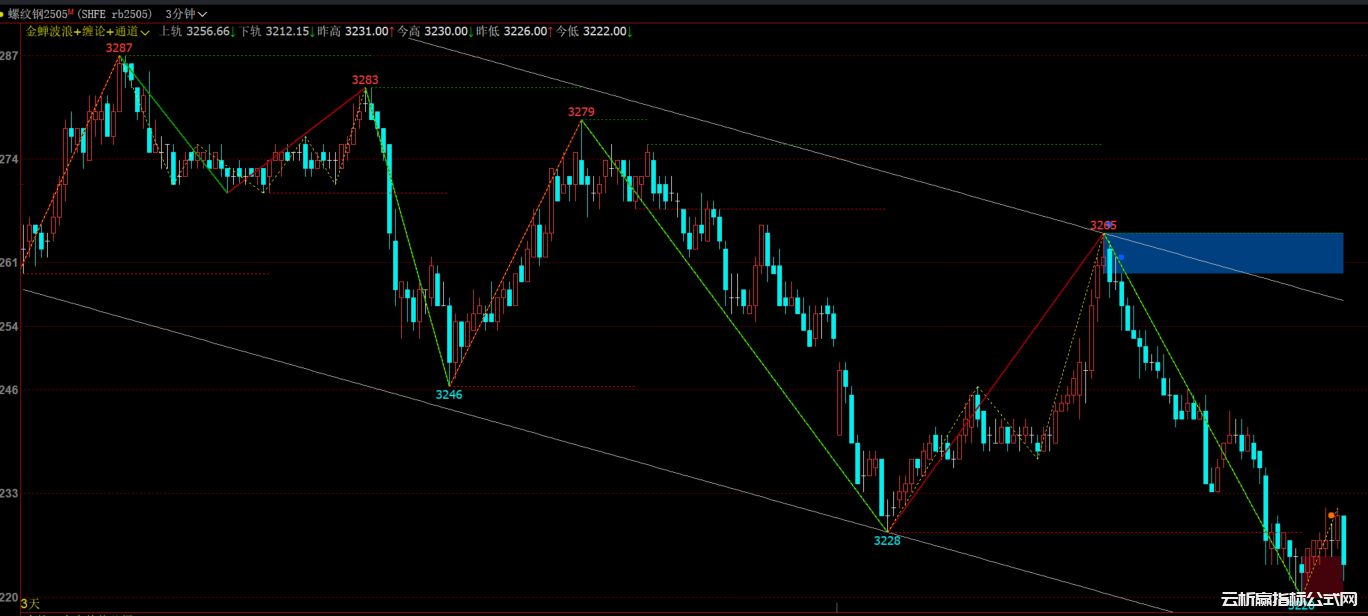
Task: Click the dark red support zone box
Action: [1325, 575]
